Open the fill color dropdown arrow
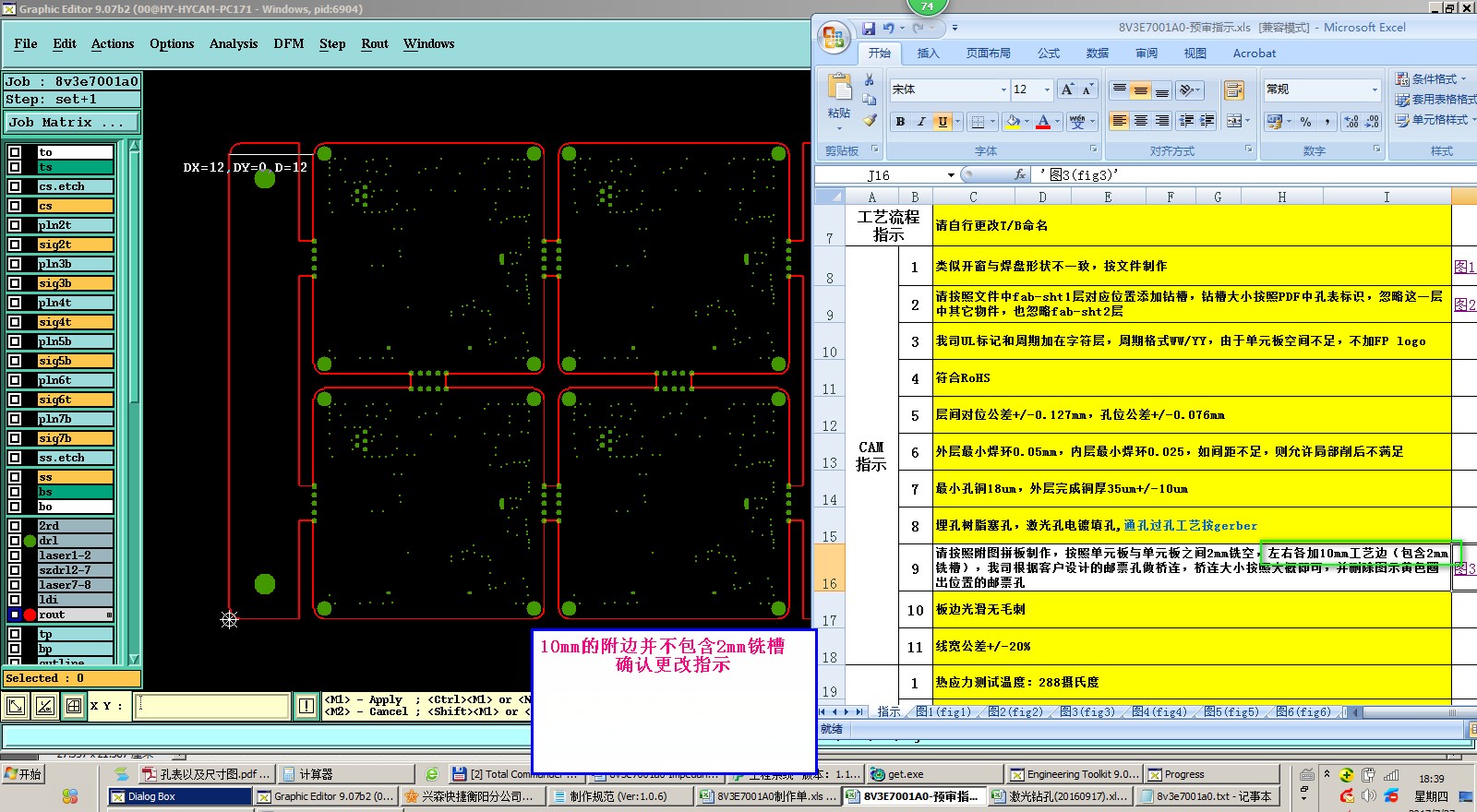This screenshot has height=812, width=1477. click(x=1027, y=121)
